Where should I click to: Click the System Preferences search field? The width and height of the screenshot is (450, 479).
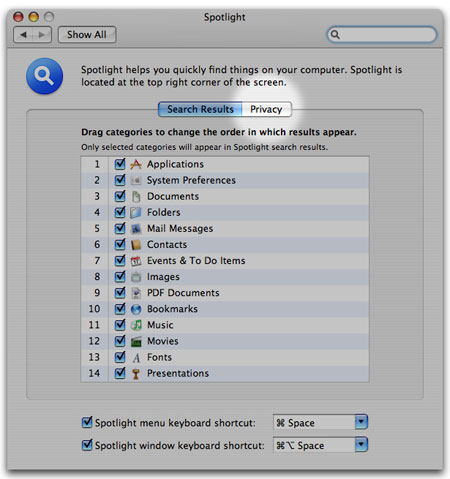click(382, 34)
